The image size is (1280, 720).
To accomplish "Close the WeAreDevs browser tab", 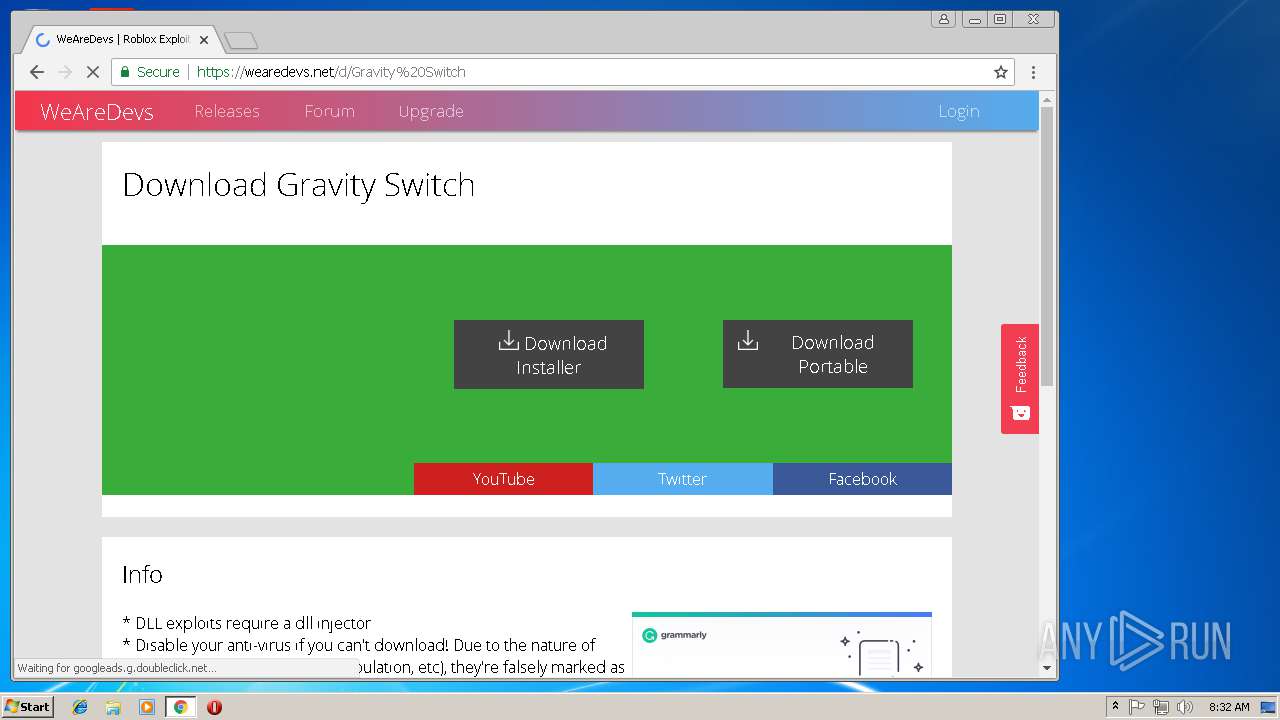I will click(x=204, y=40).
